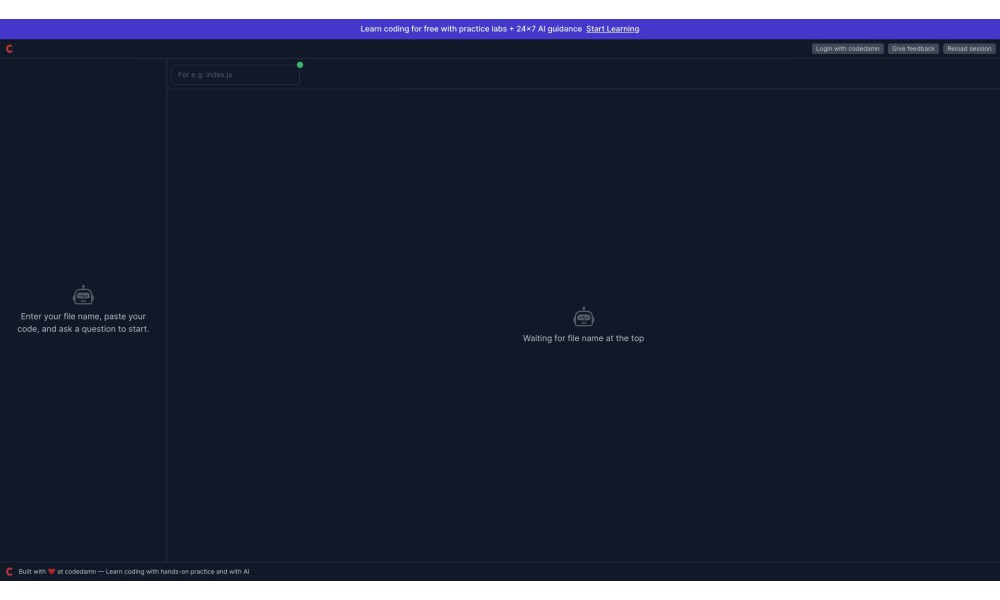The width and height of the screenshot is (1000, 600).
Task: Click Reload session button
Action: (x=969, y=48)
